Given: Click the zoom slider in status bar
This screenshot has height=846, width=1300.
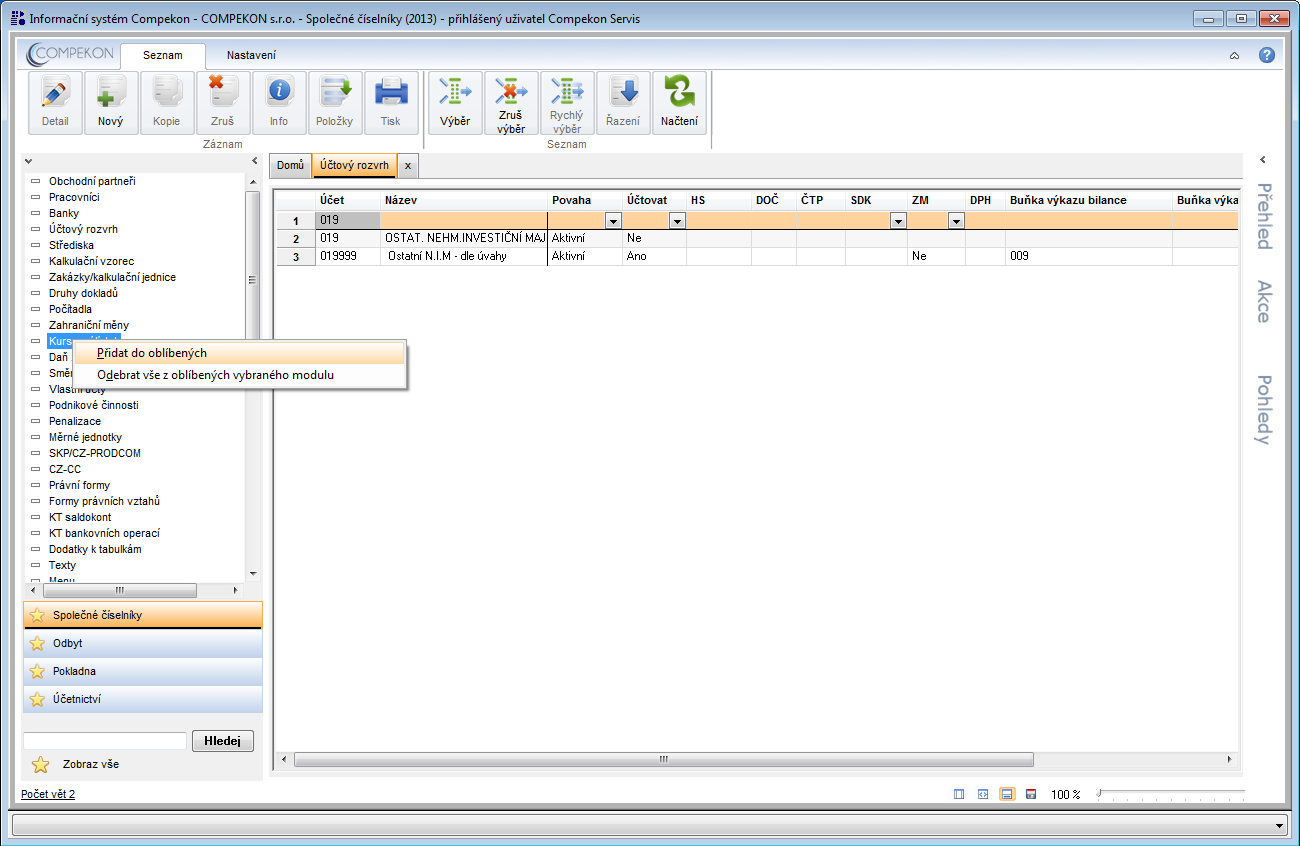Looking at the screenshot, I should [1170, 794].
